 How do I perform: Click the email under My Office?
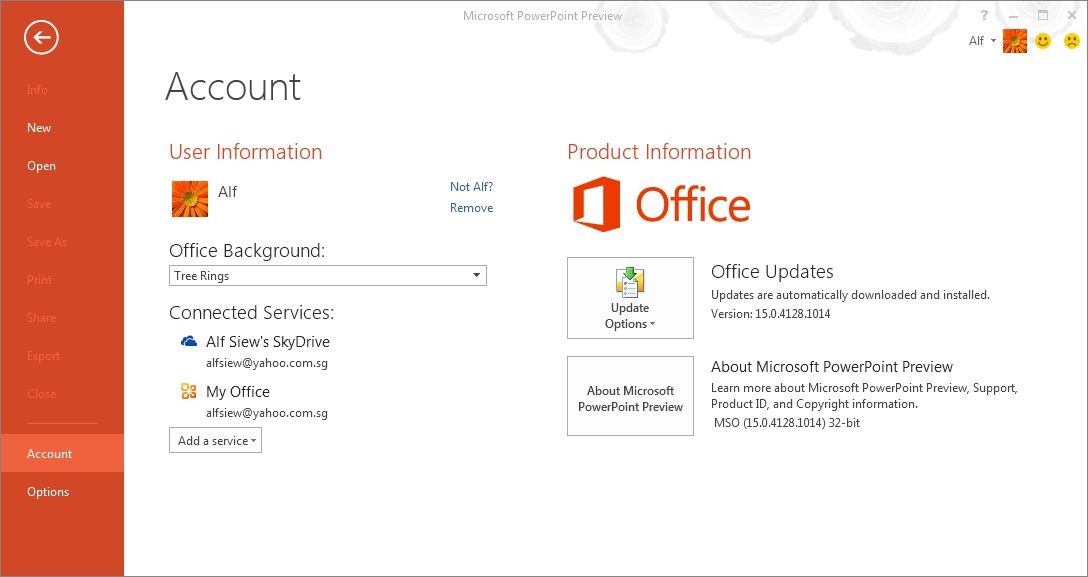click(266, 413)
